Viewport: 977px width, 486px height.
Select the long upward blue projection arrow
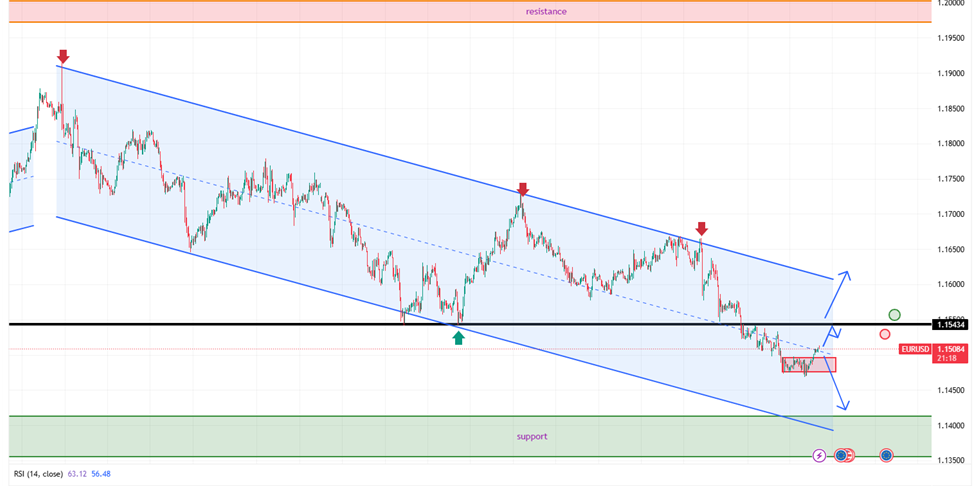[x=838, y=295]
